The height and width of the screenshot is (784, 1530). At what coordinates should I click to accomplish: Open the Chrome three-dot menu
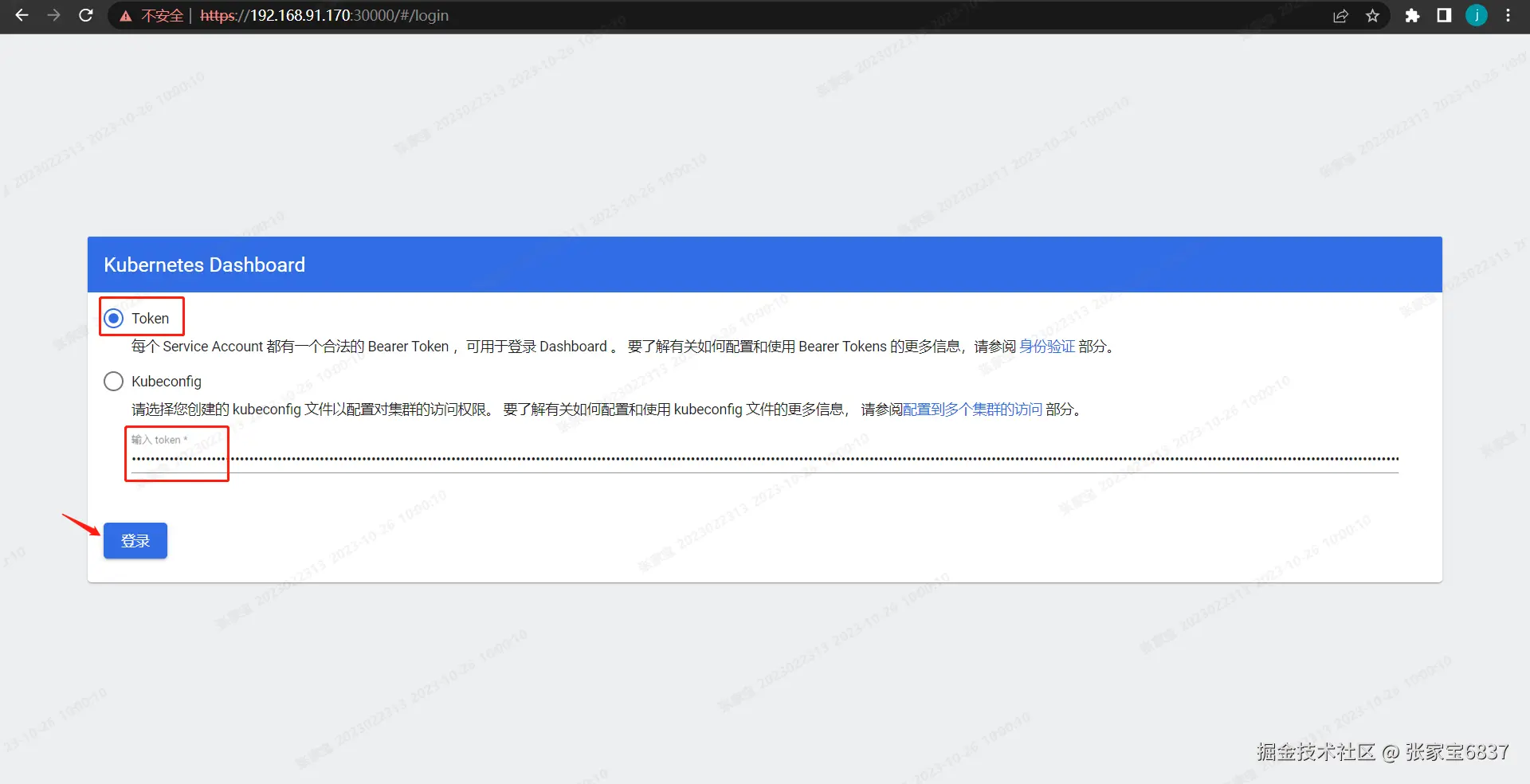click(1508, 16)
